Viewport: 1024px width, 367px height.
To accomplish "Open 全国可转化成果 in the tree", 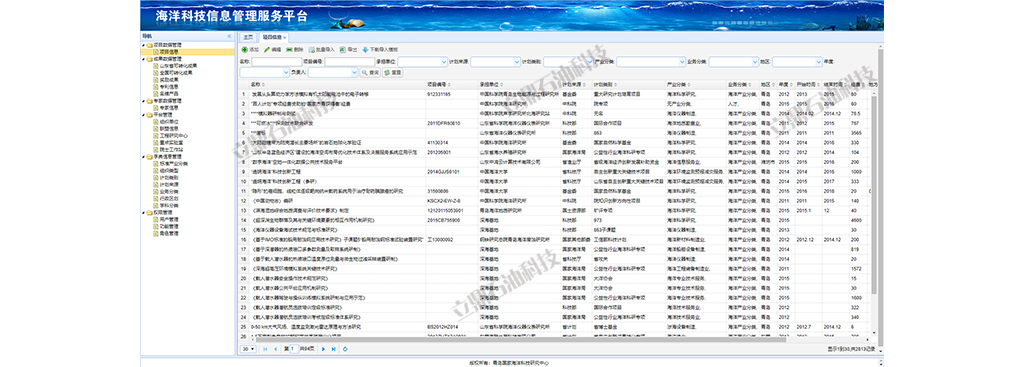I will [x=176, y=72].
